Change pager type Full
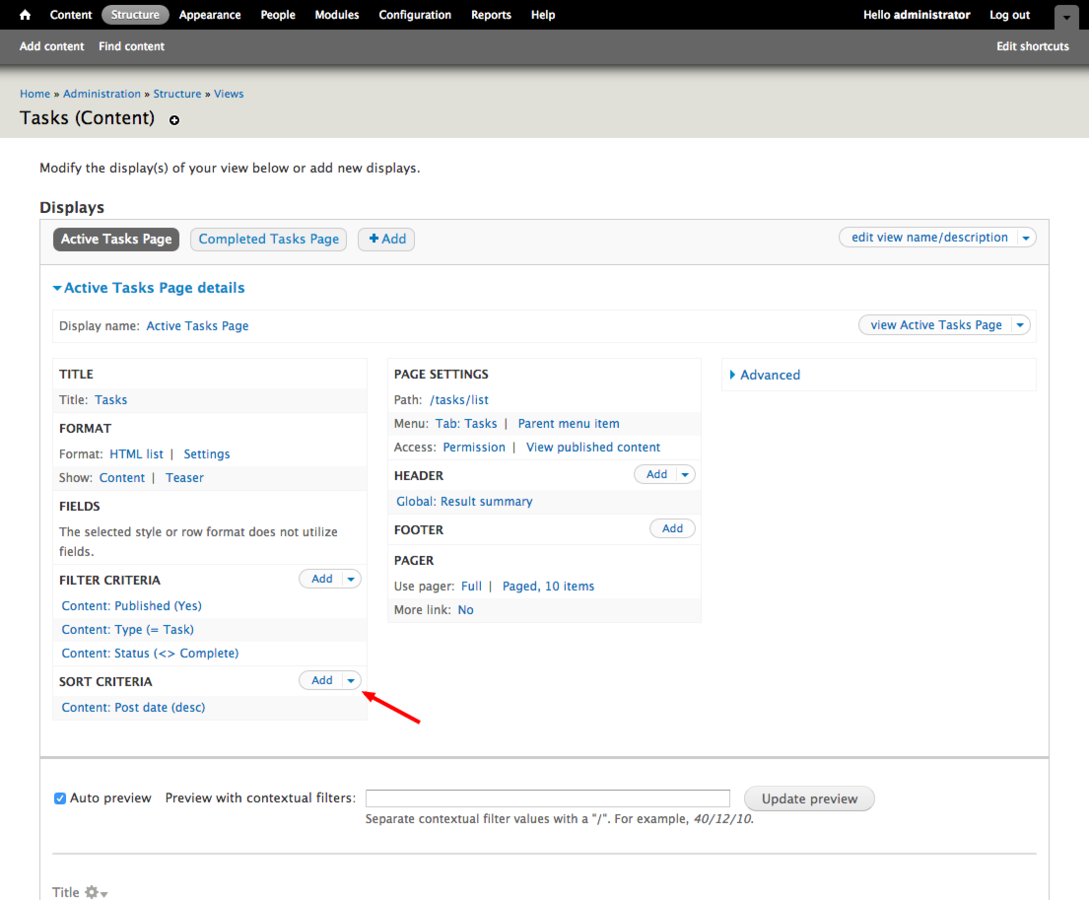The image size is (1089, 900). point(472,586)
